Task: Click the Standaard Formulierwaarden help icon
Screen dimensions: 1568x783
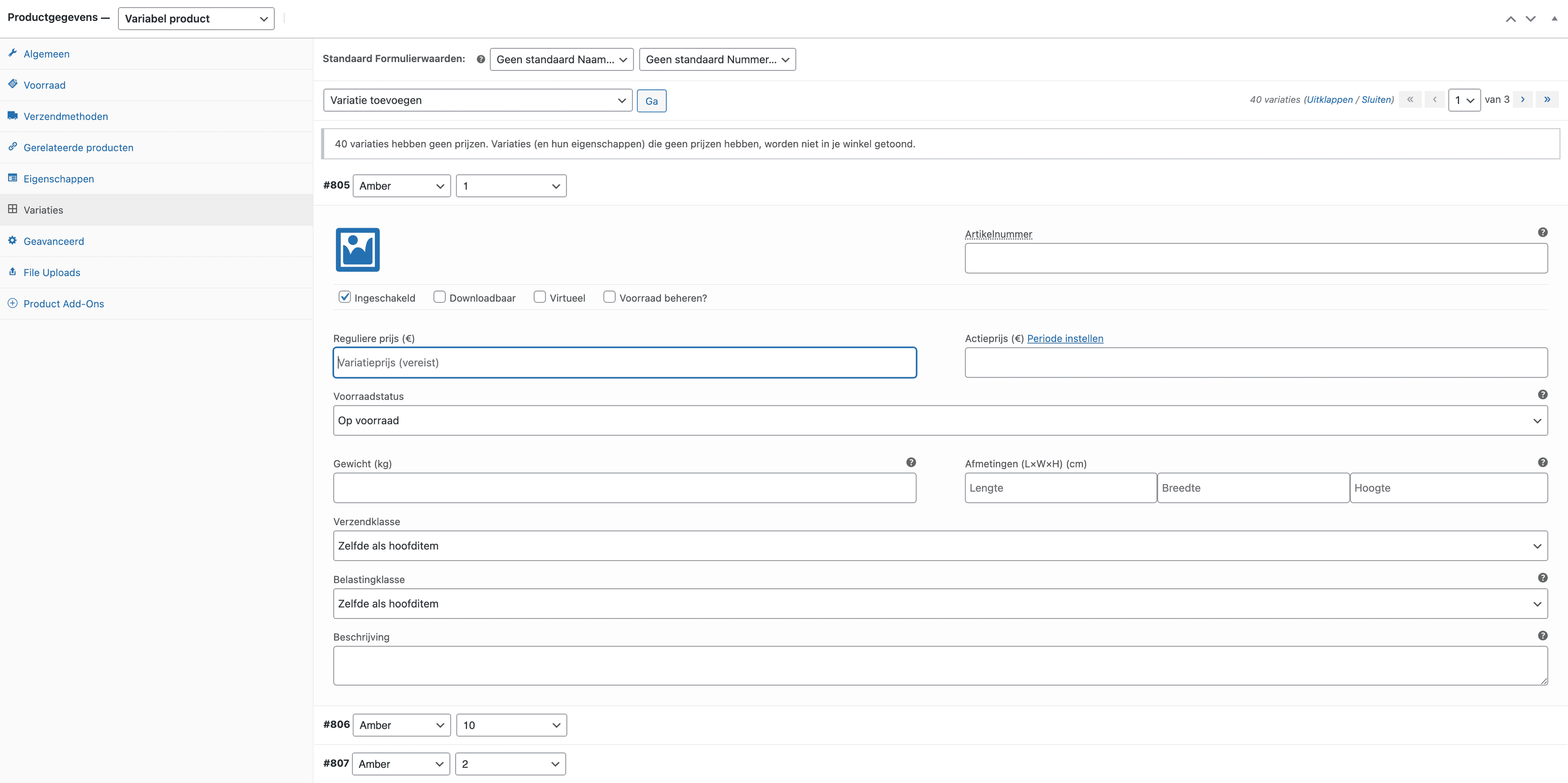Action: pos(480,59)
